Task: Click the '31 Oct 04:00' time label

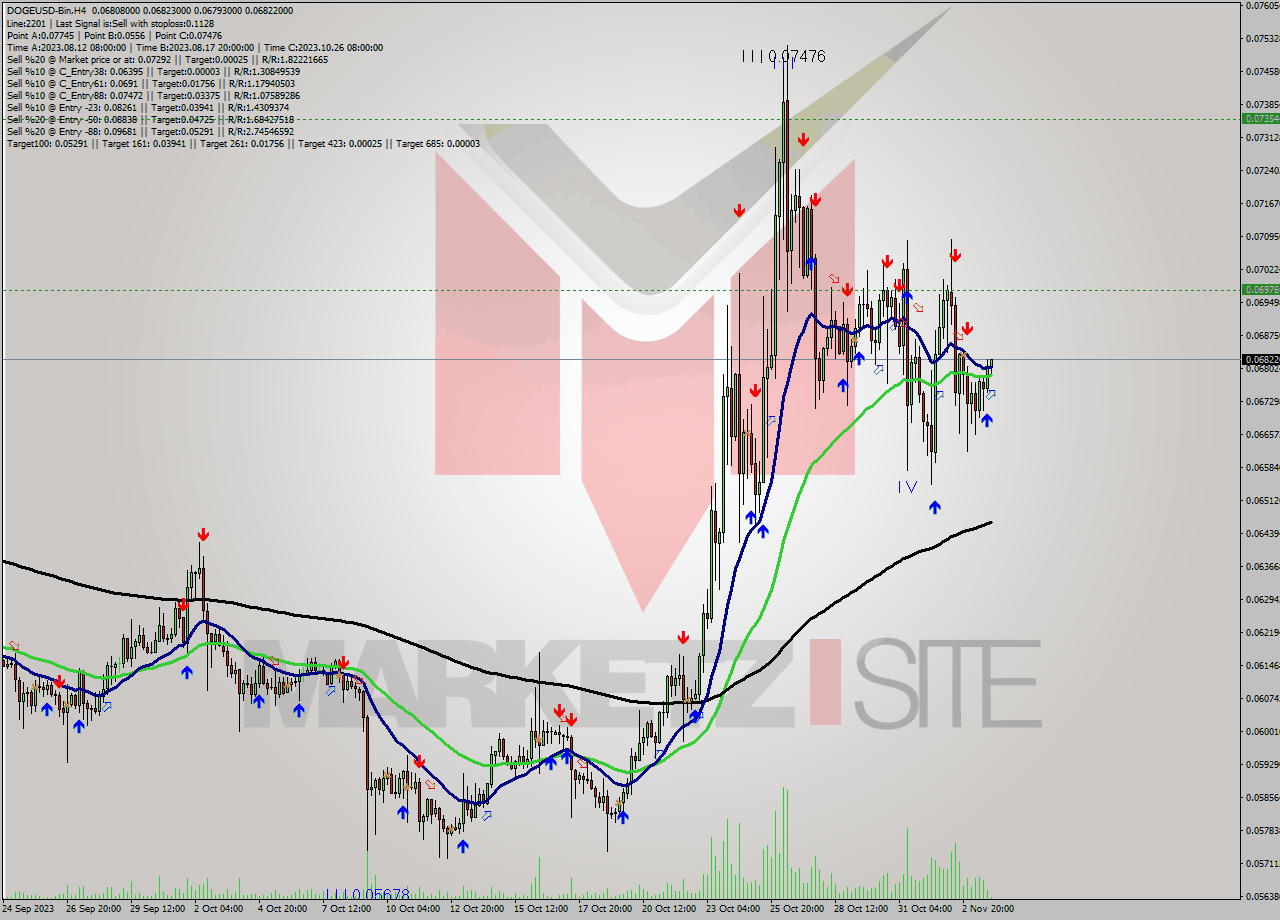Action: 924,909
